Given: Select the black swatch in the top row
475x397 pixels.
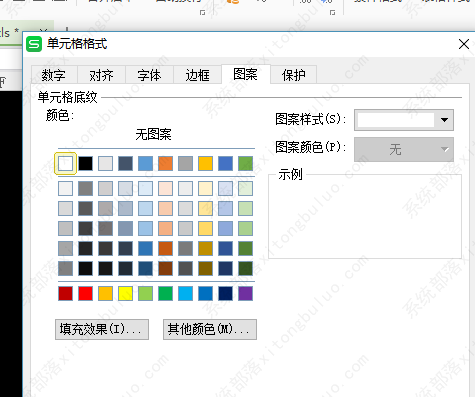Looking at the screenshot, I should coord(85,163).
